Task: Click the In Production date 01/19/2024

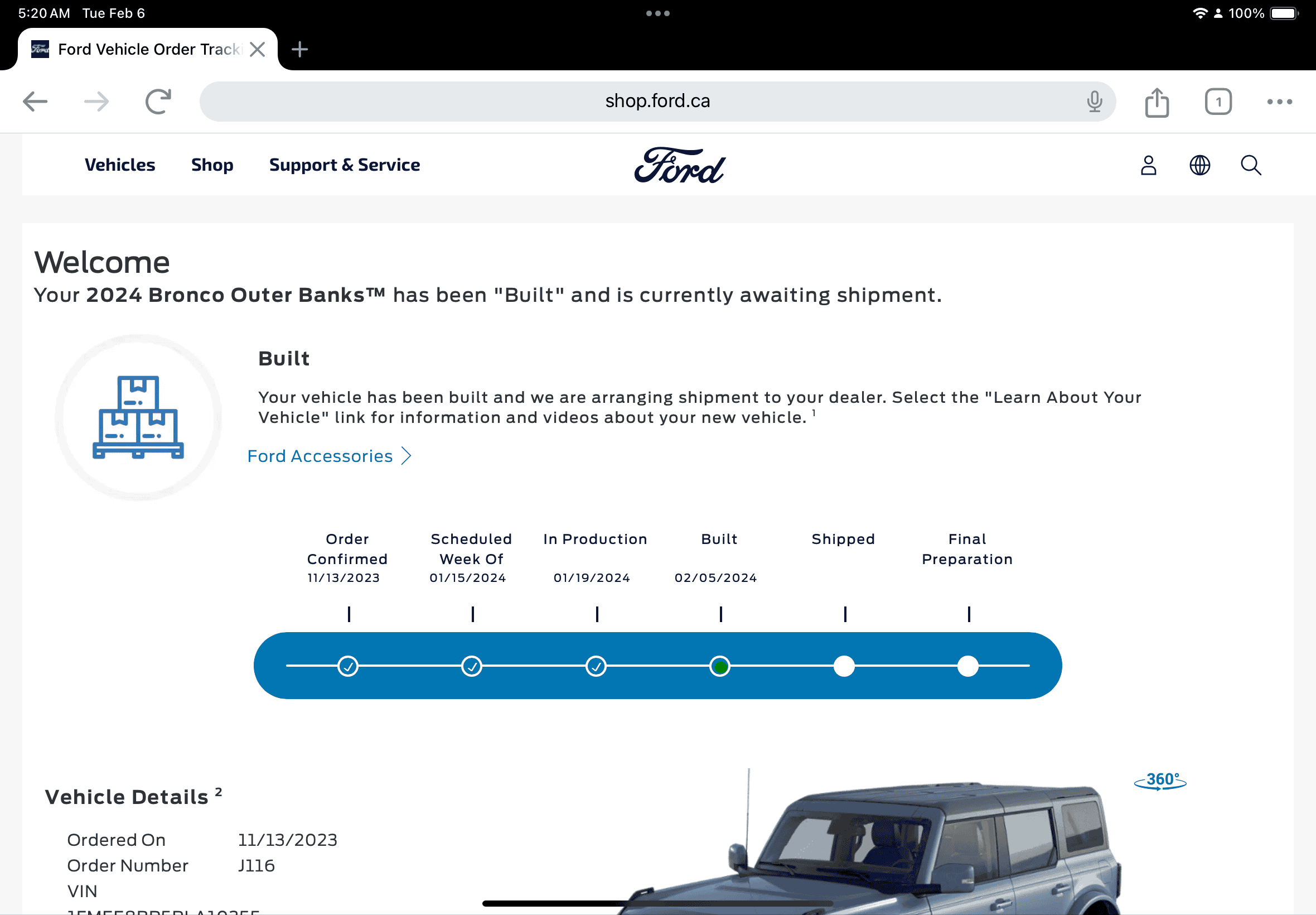Action: click(x=592, y=578)
